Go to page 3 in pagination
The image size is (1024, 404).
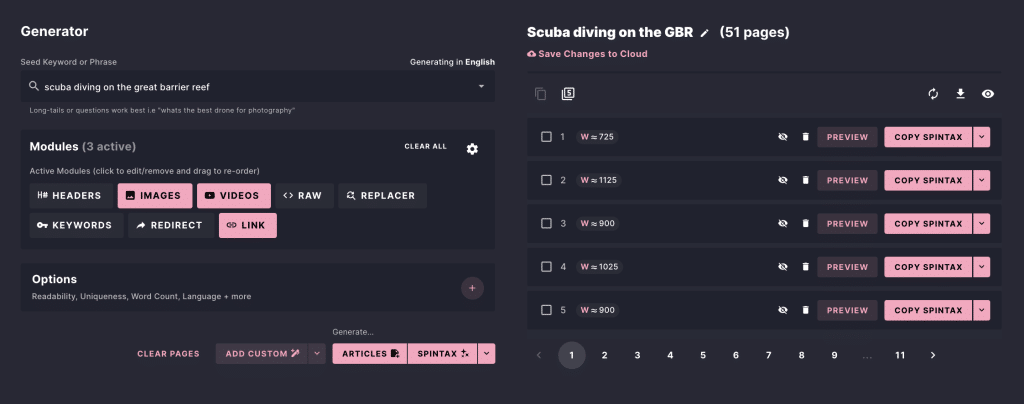pyautogui.click(x=637, y=355)
